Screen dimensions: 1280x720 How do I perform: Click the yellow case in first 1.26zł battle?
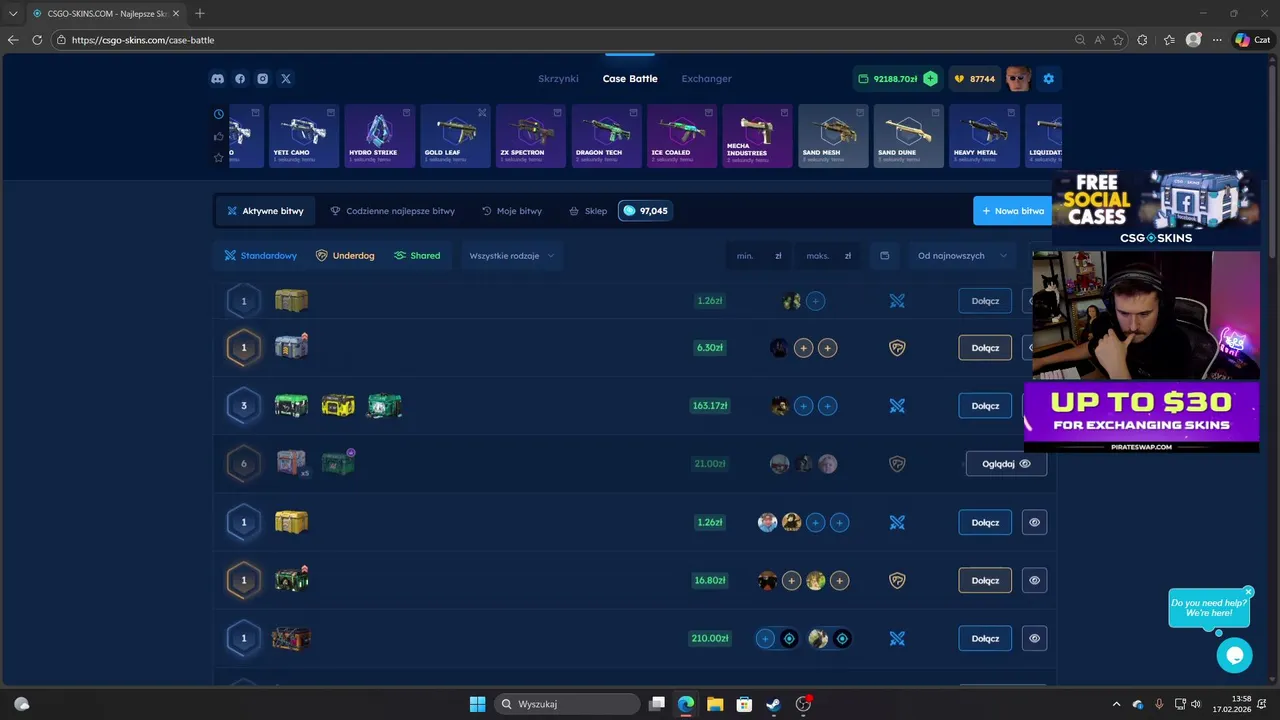tap(292, 300)
